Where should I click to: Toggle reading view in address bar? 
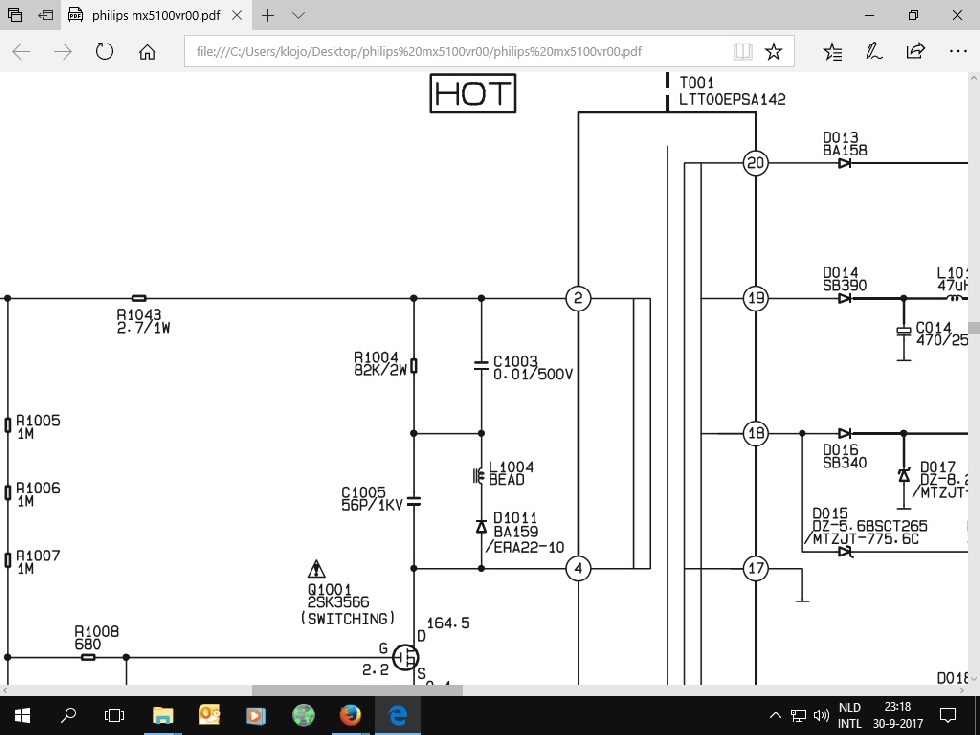click(x=743, y=51)
